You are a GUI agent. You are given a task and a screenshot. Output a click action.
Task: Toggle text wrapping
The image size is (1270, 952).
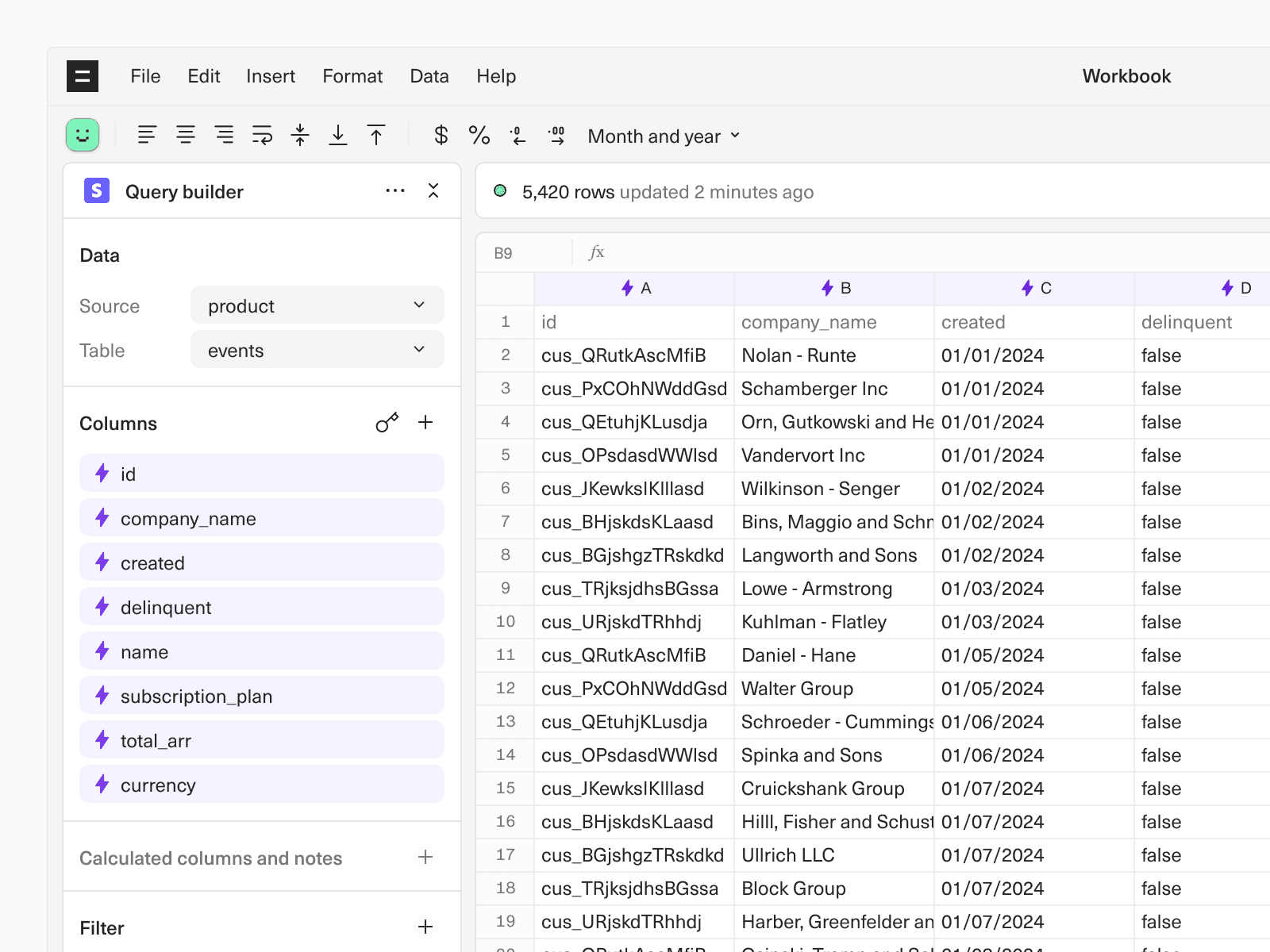coord(262,135)
